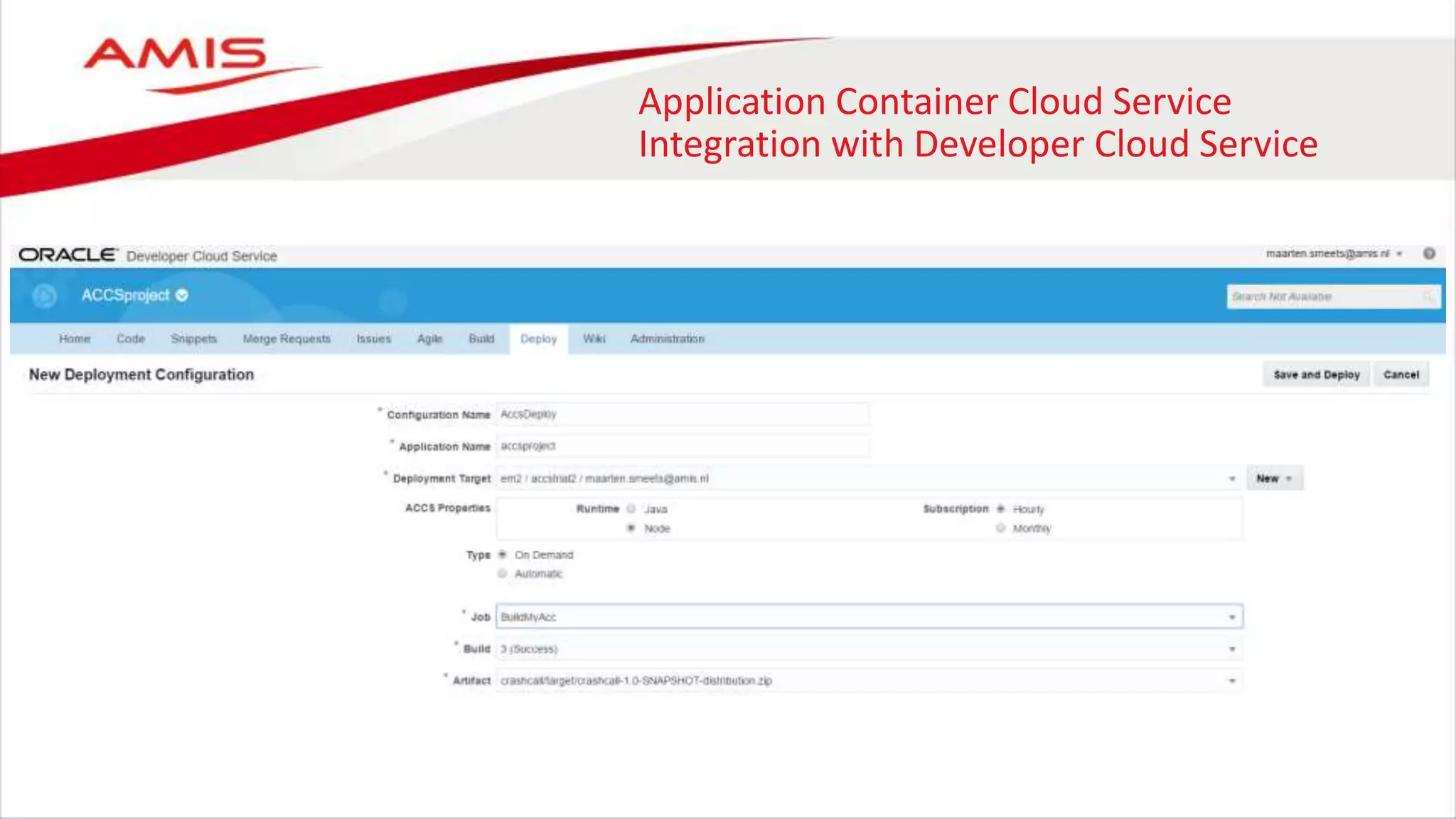Screen dimensions: 1456x819
Task: Click the ACCSproject round project icon
Action: (x=45, y=296)
